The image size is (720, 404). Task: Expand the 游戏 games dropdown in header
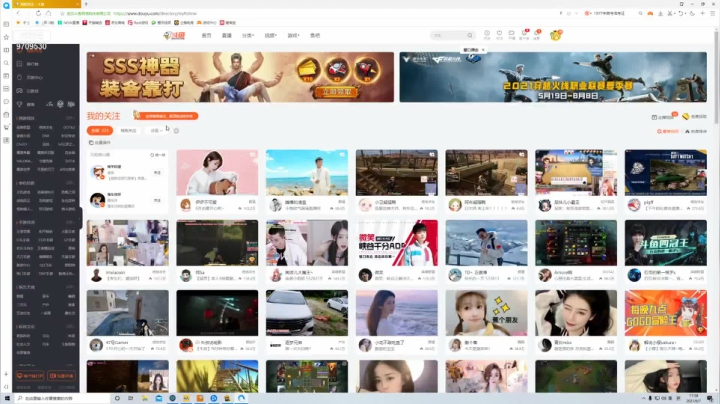[293, 35]
